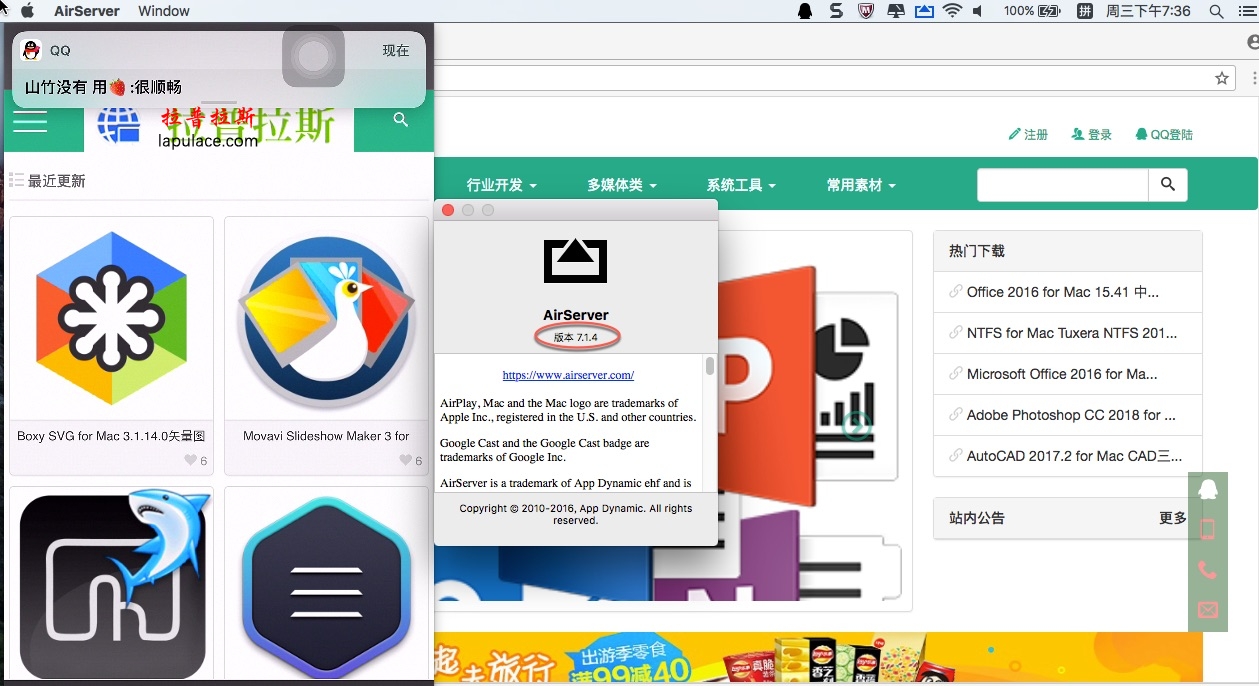
Task: Click the QQ登陆 login link
Action: (x=1164, y=135)
